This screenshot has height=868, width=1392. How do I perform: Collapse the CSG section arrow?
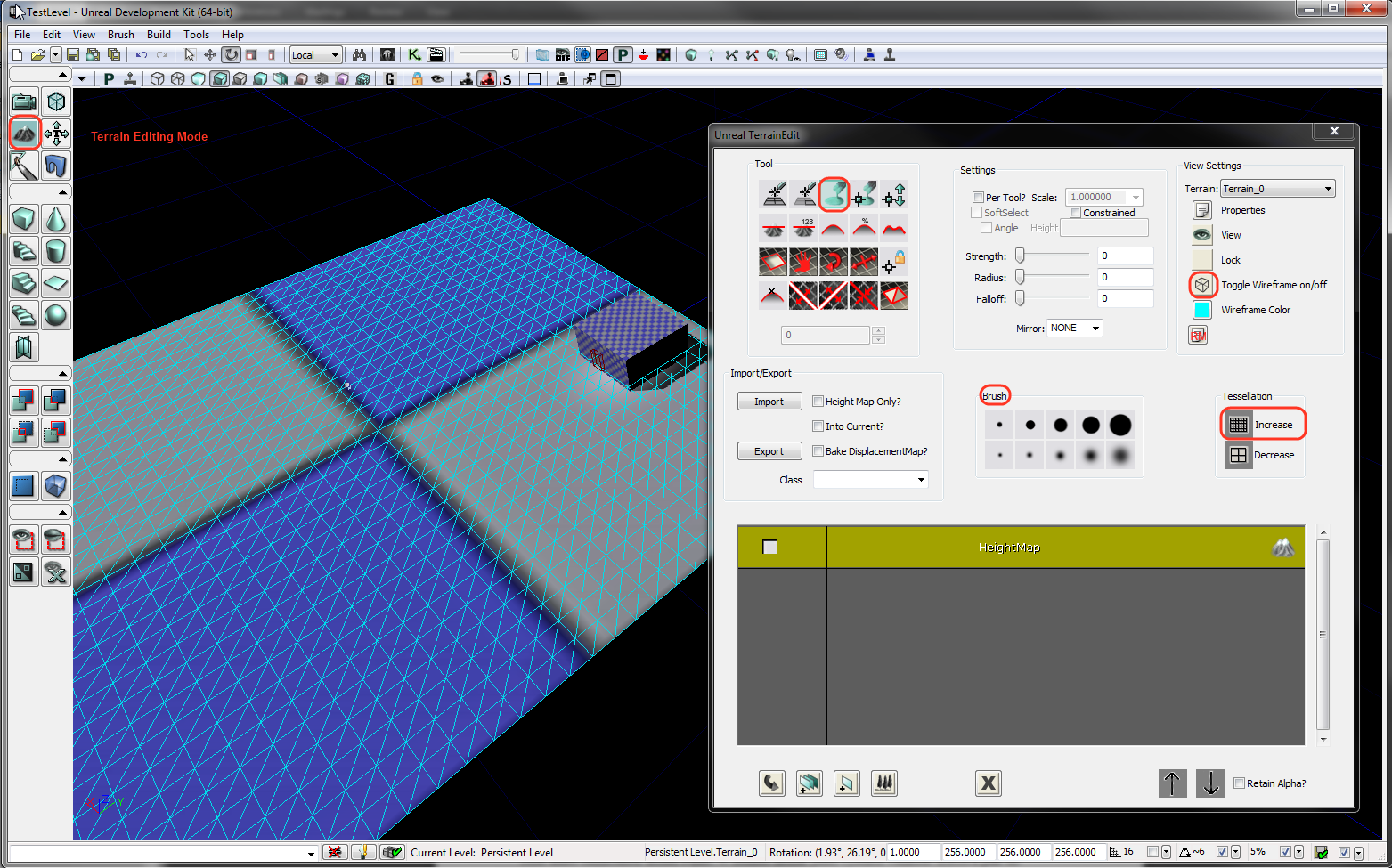[x=62, y=374]
